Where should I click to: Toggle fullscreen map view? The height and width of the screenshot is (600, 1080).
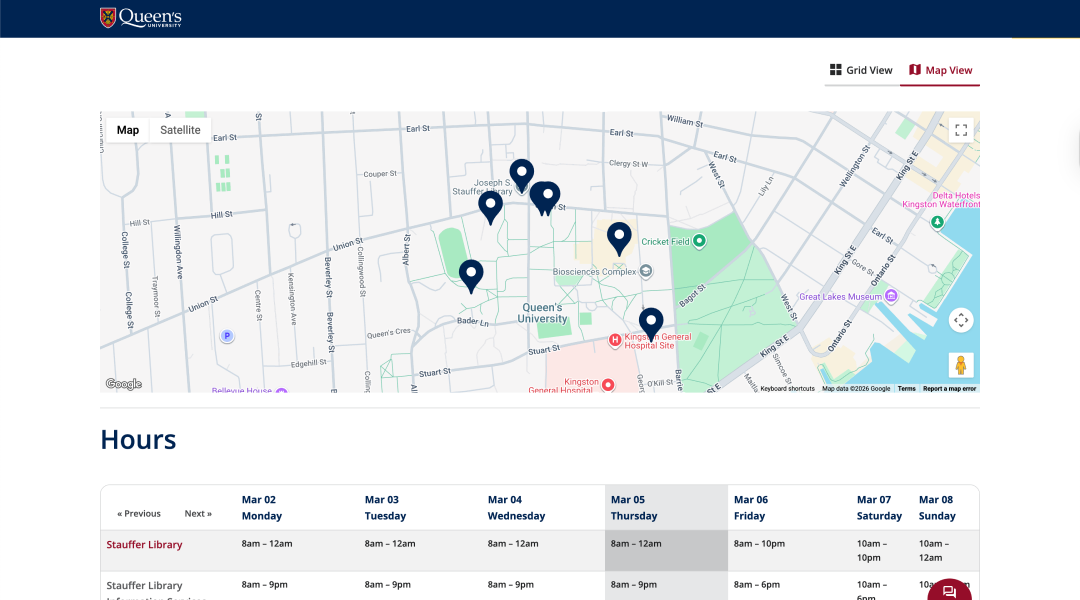pos(961,130)
